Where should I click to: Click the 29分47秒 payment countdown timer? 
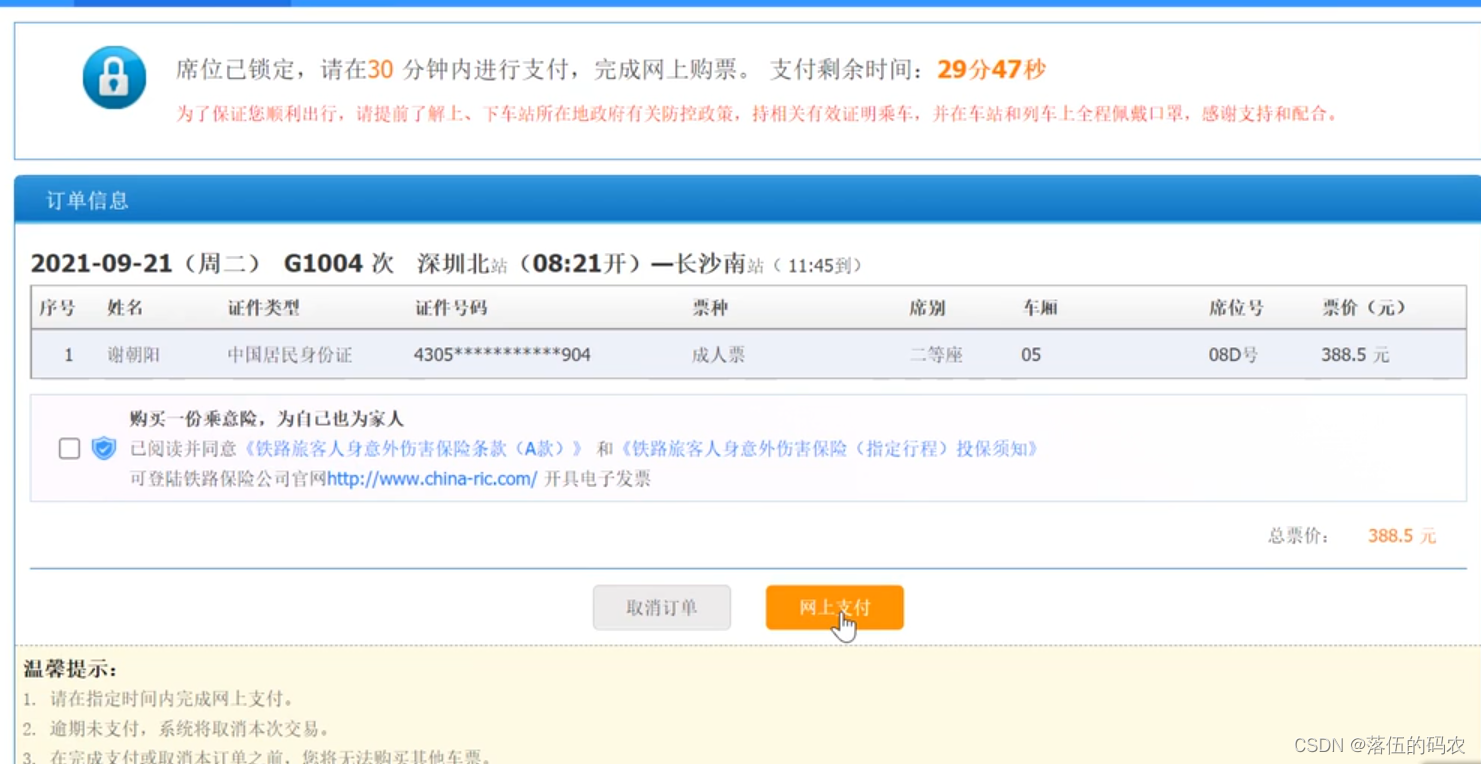point(995,69)
